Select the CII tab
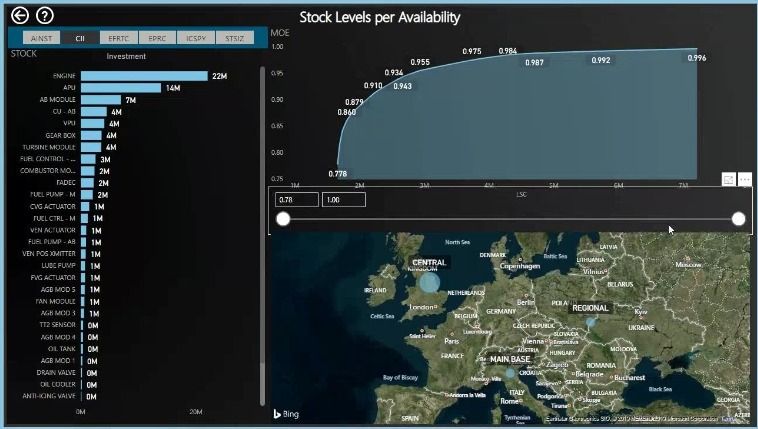The height and width of the screenshot is (429, 758). (80, 38)
